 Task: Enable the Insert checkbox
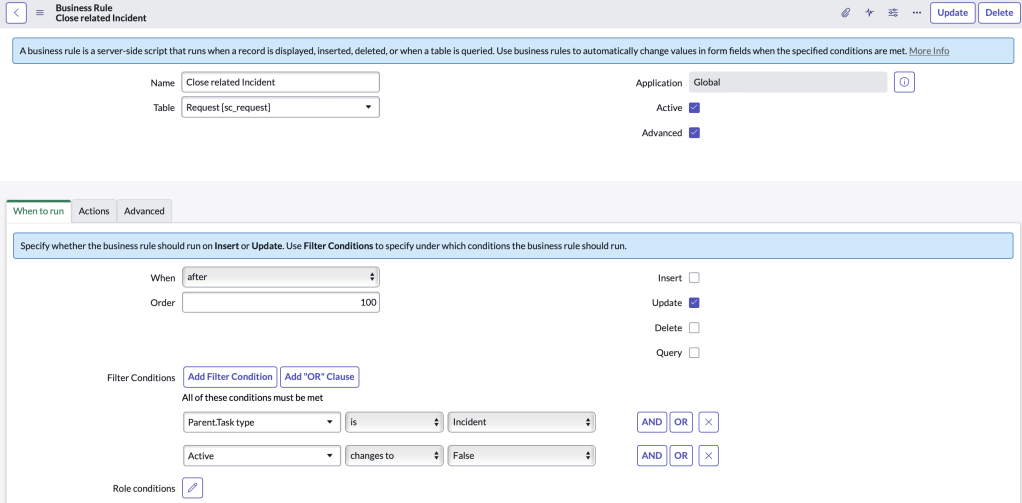coord(694,278)
